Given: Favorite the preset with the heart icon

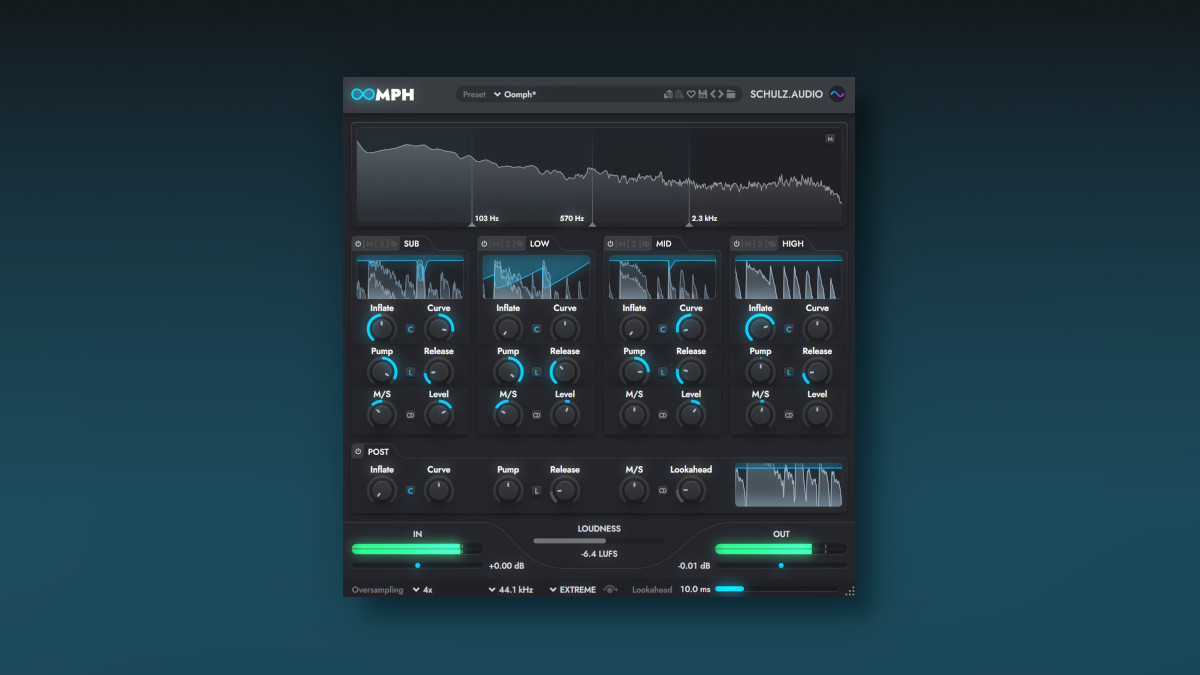Looking at the screenshot, I should point(690,95).
